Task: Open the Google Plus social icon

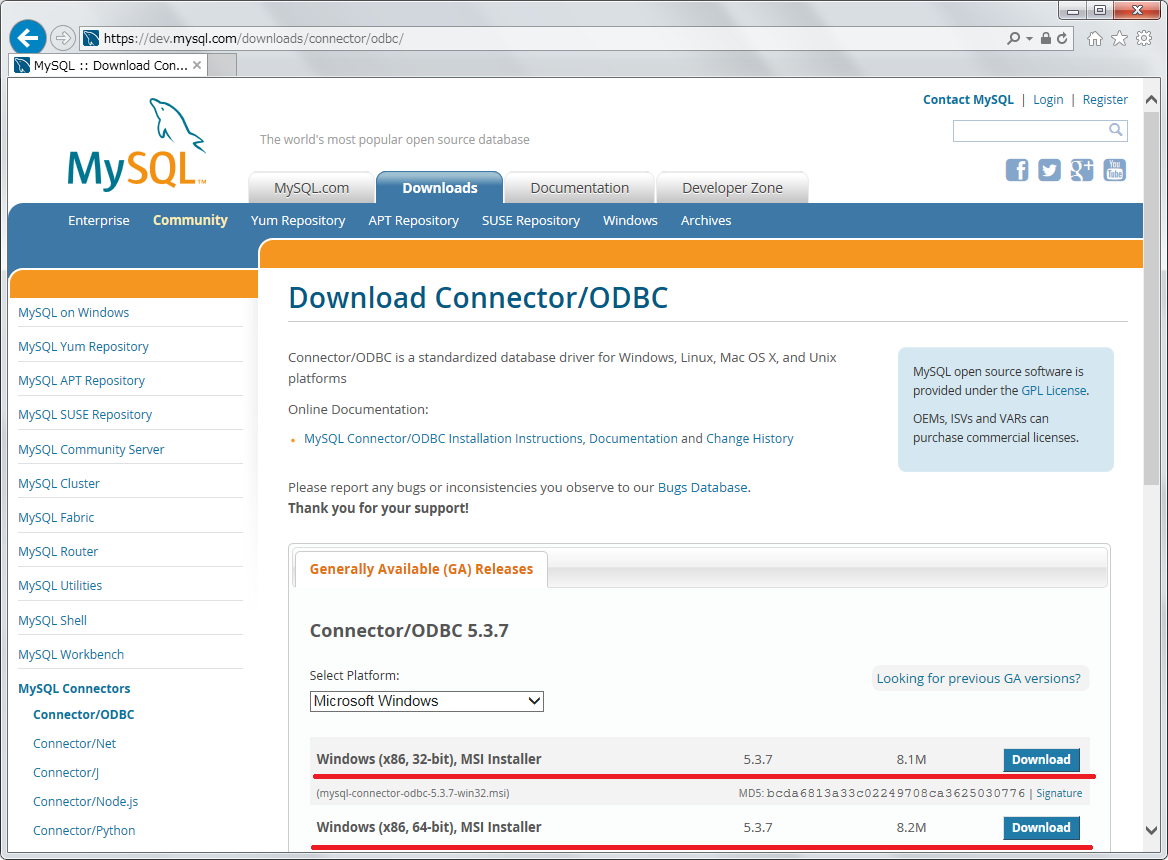Action: [1082, 170]
